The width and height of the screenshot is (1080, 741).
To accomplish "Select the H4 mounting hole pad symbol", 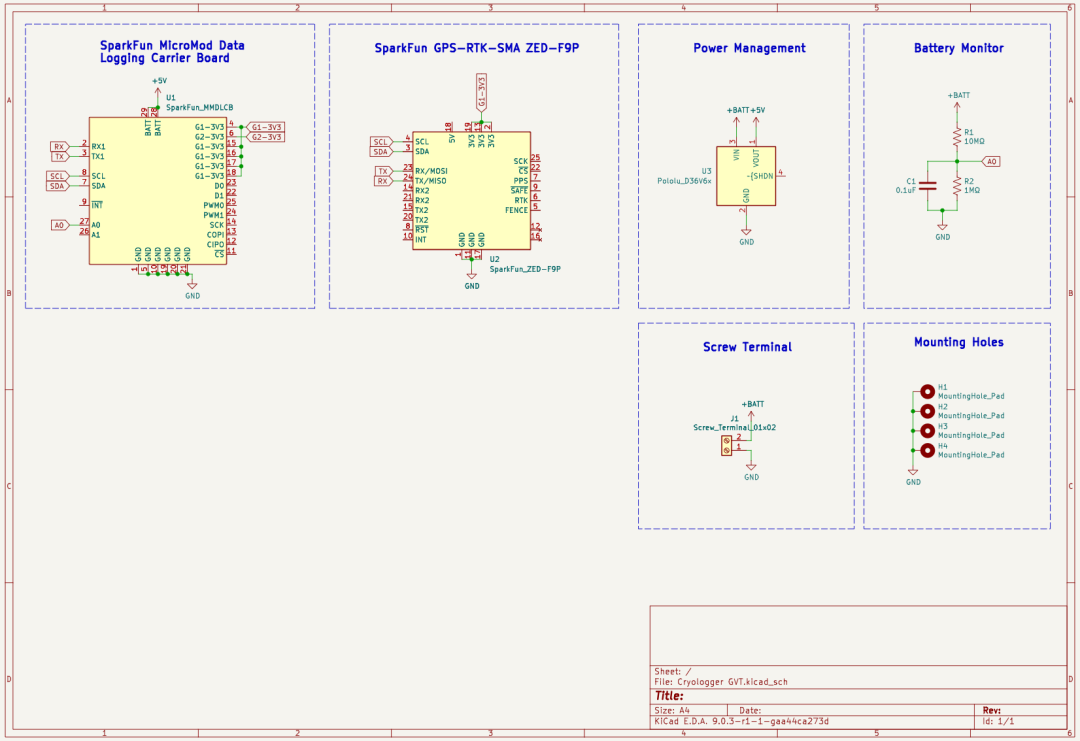I will (928, 450).
